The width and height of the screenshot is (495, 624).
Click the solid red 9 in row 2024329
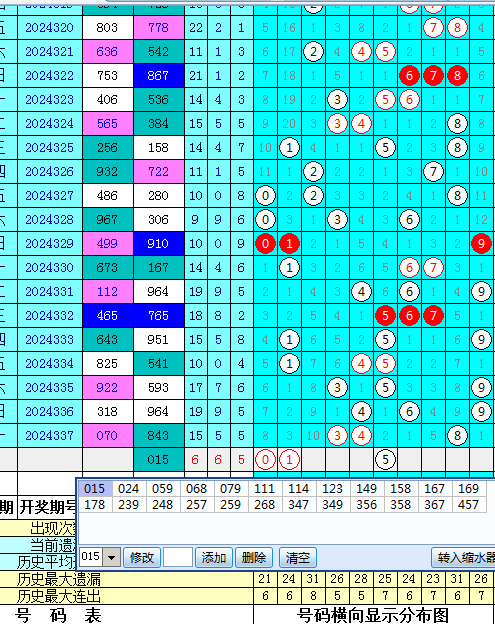[x=481, y=244]
